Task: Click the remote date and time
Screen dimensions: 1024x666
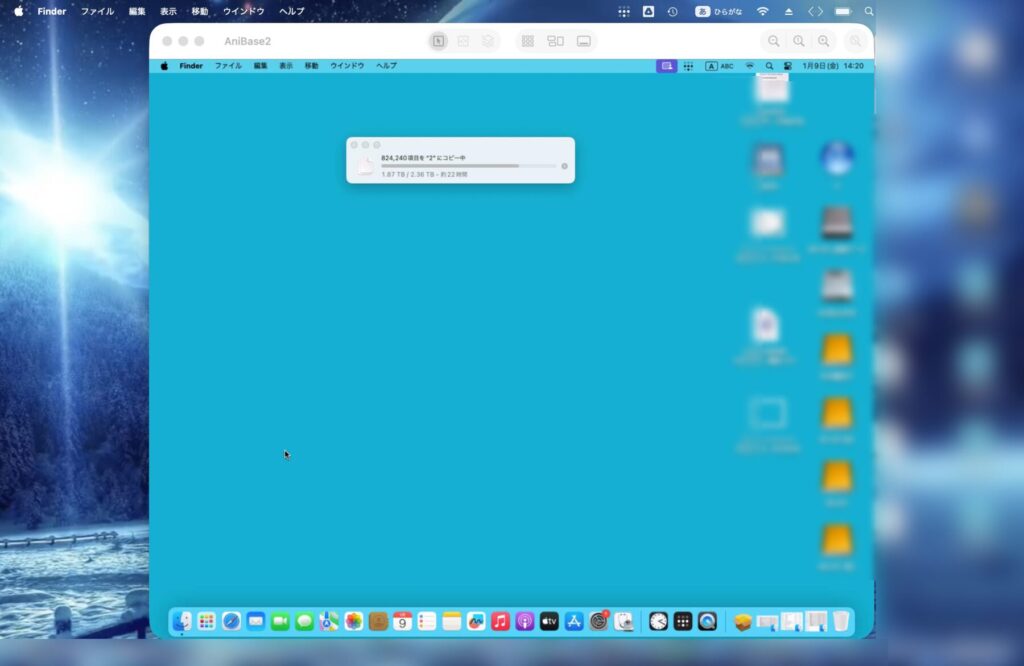Action: pyautogui.click(x=832, y=66)
